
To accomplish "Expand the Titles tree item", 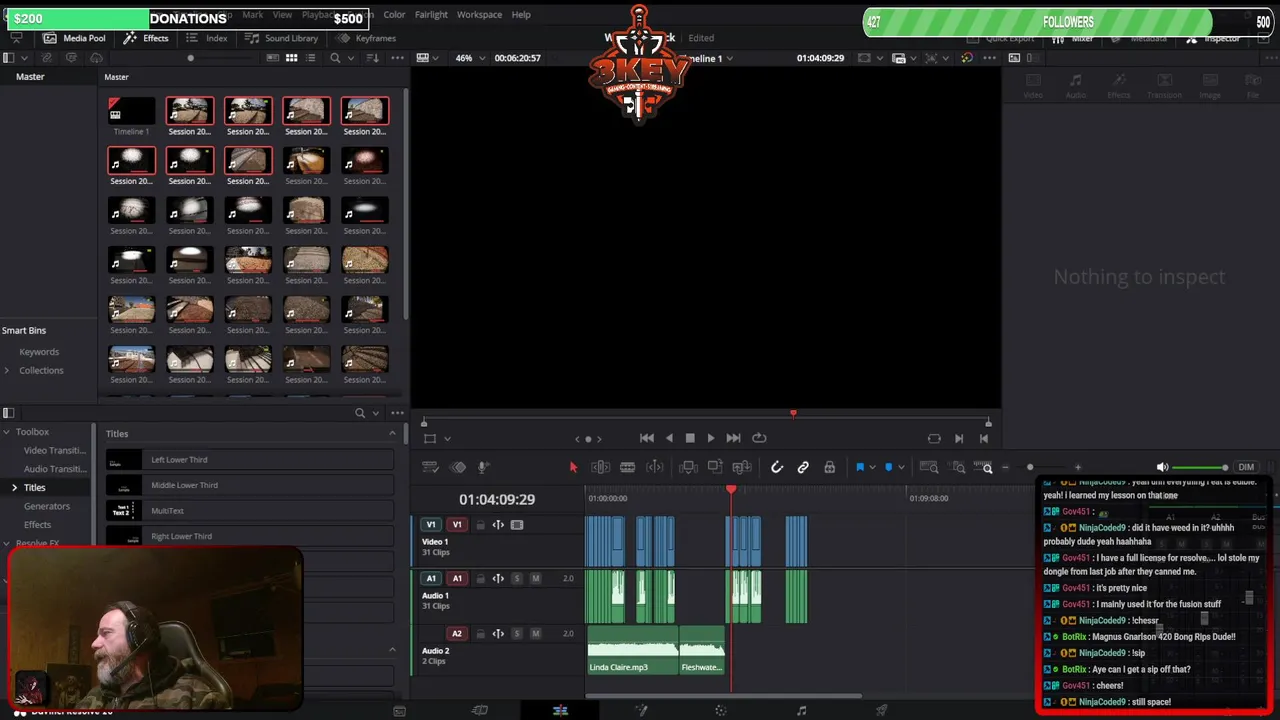I will 14,487.
